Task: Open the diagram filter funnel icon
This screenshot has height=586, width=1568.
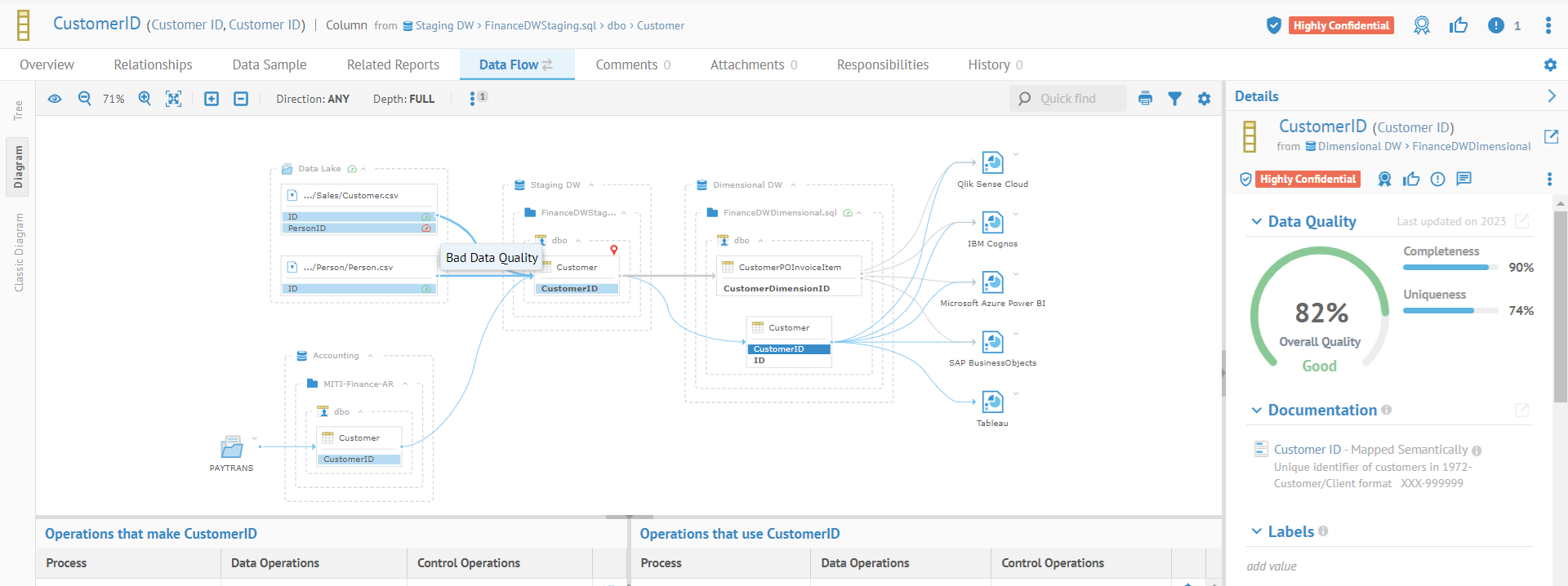Action: [1174, 99]
